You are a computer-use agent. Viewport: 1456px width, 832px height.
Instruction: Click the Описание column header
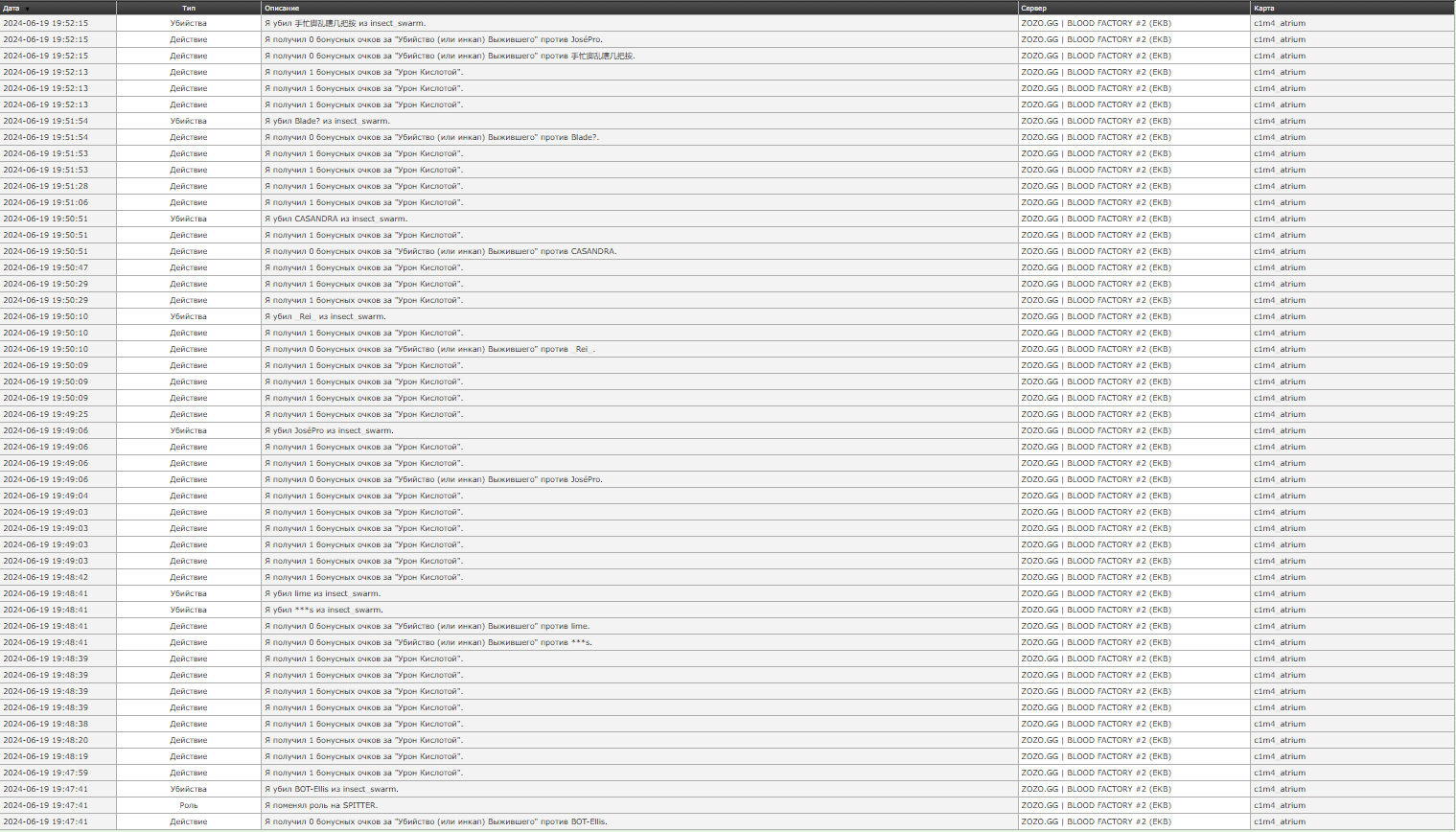coord(282,8)
